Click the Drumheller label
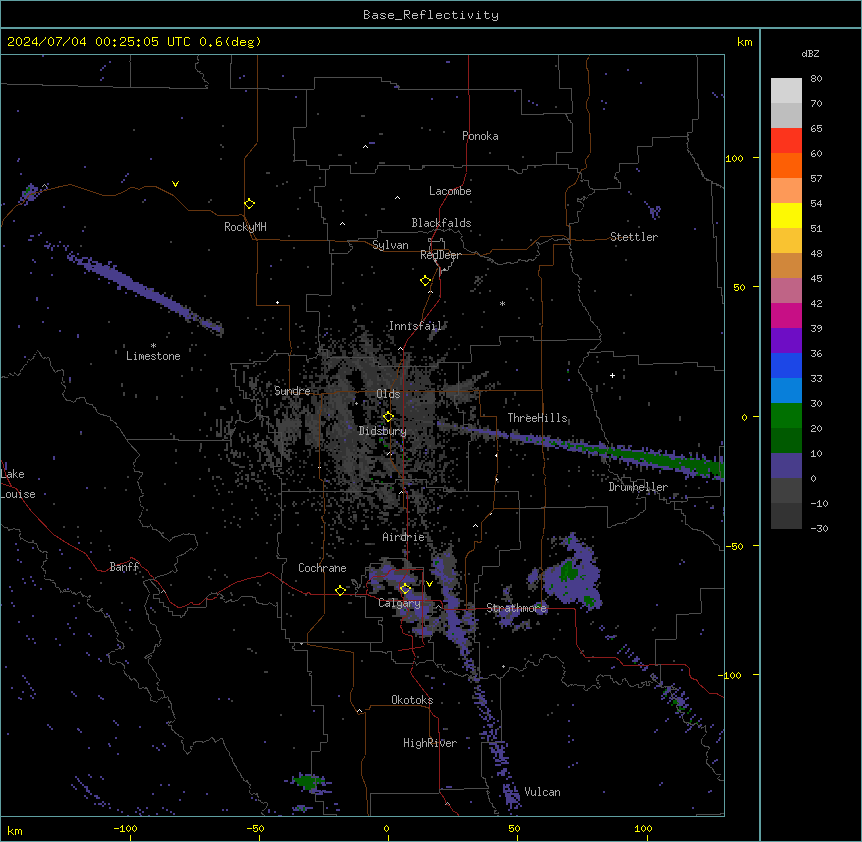The width and height of the screenshot is (862, 842). click(x=638, y=487)
